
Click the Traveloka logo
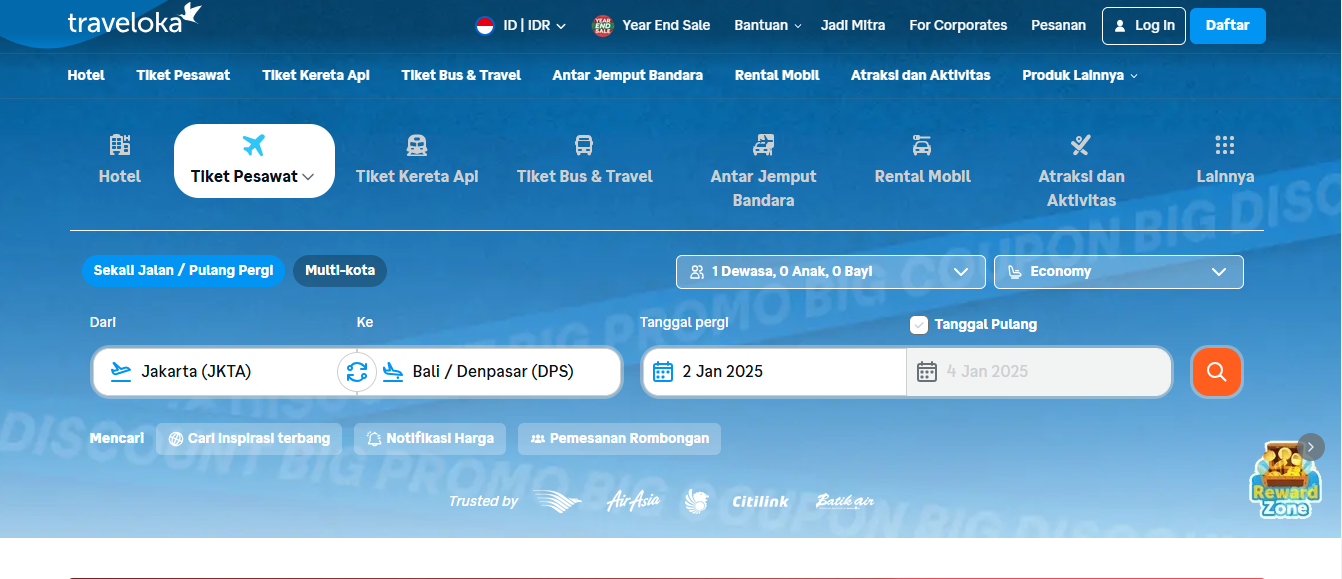pos(134,20)
